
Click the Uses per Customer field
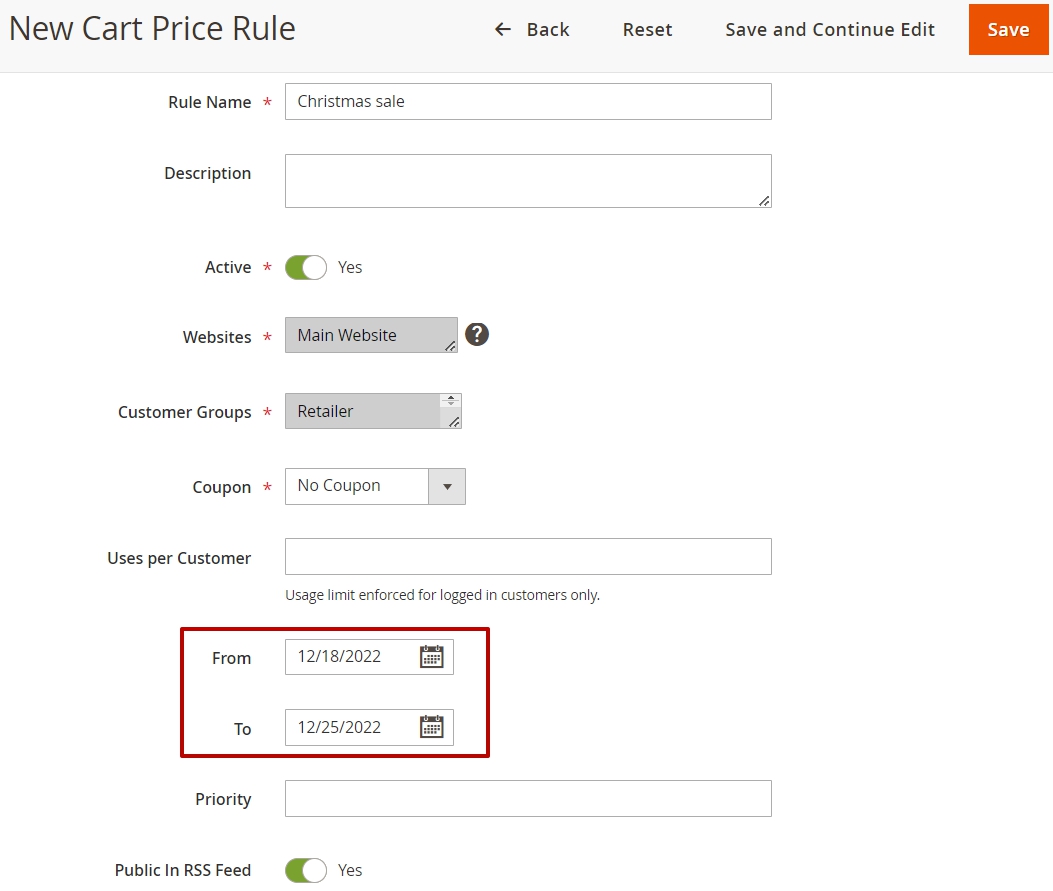pyautogui.click(x=528, y=557)
